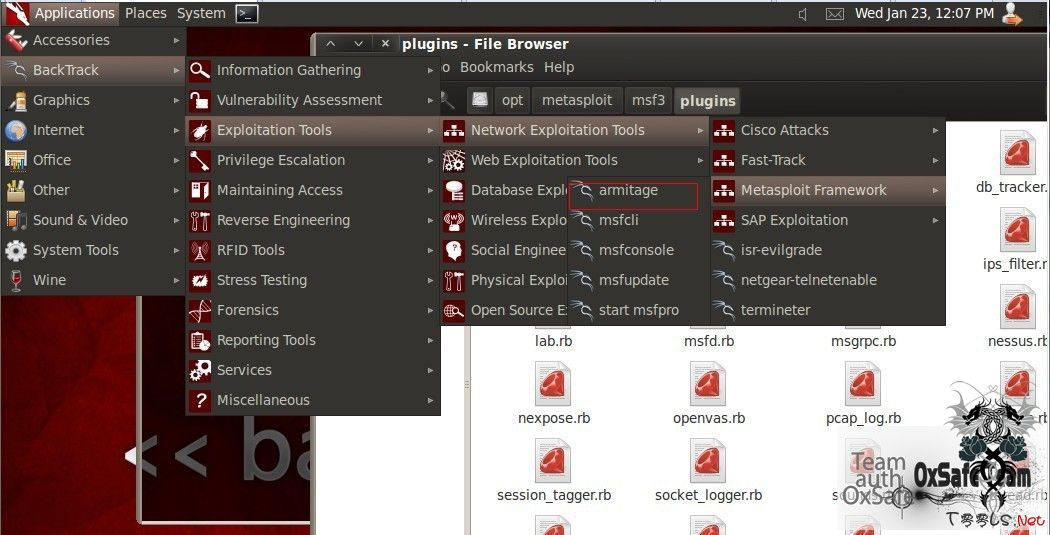Launch netgear-telnetenable
The height and width of the screenshot is (535, 1050).
click(x=828, y=281)
